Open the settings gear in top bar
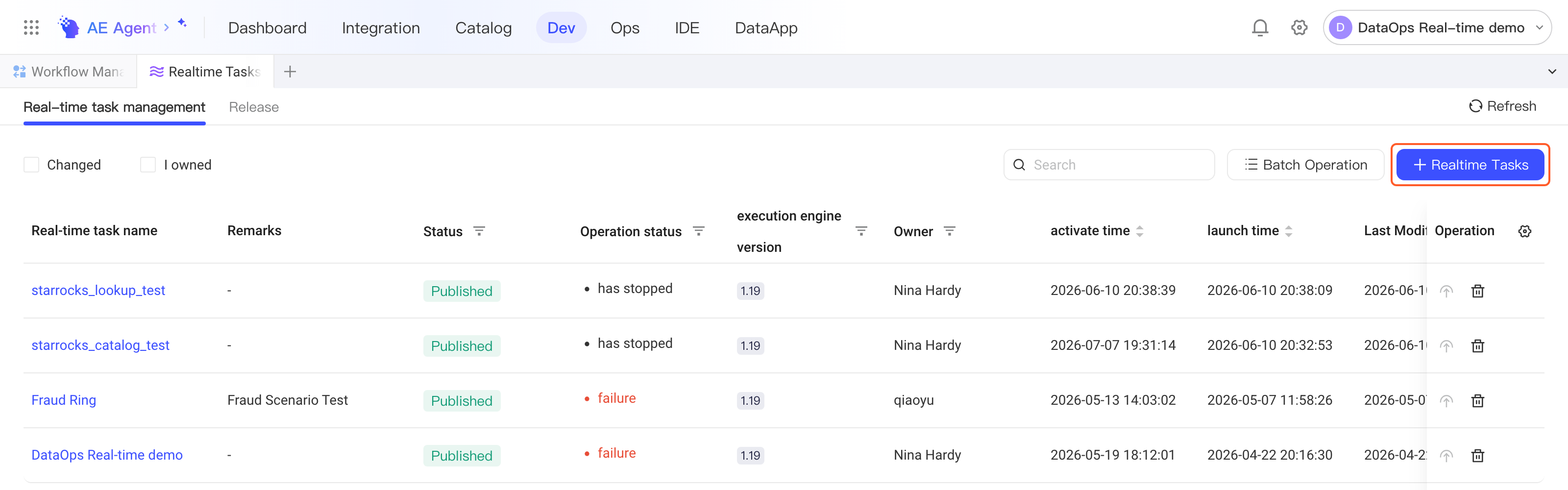1568x490 pixels. 1299,28
